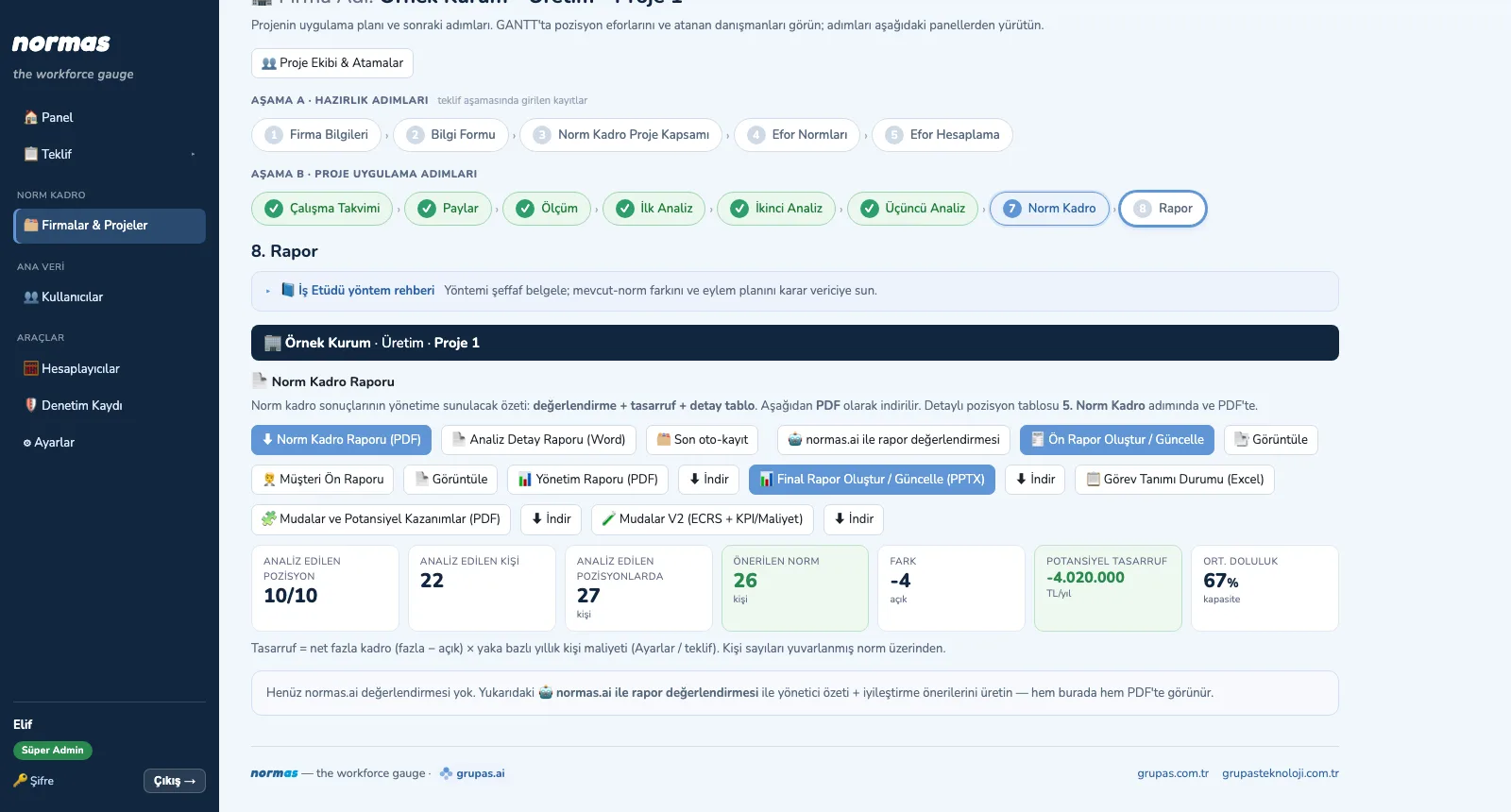Go to Çalışma Takvimi step
Screen dimensions: 1511x812
tap(322, 209)
